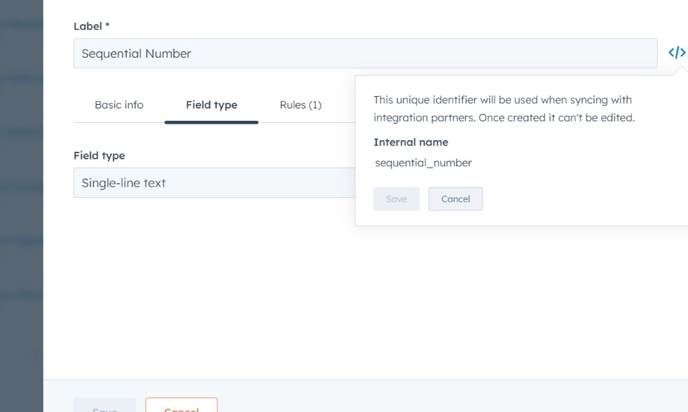Screen dimensions: 688x412
Task: Cancel the internal name popover
Action: click(455, 199)
